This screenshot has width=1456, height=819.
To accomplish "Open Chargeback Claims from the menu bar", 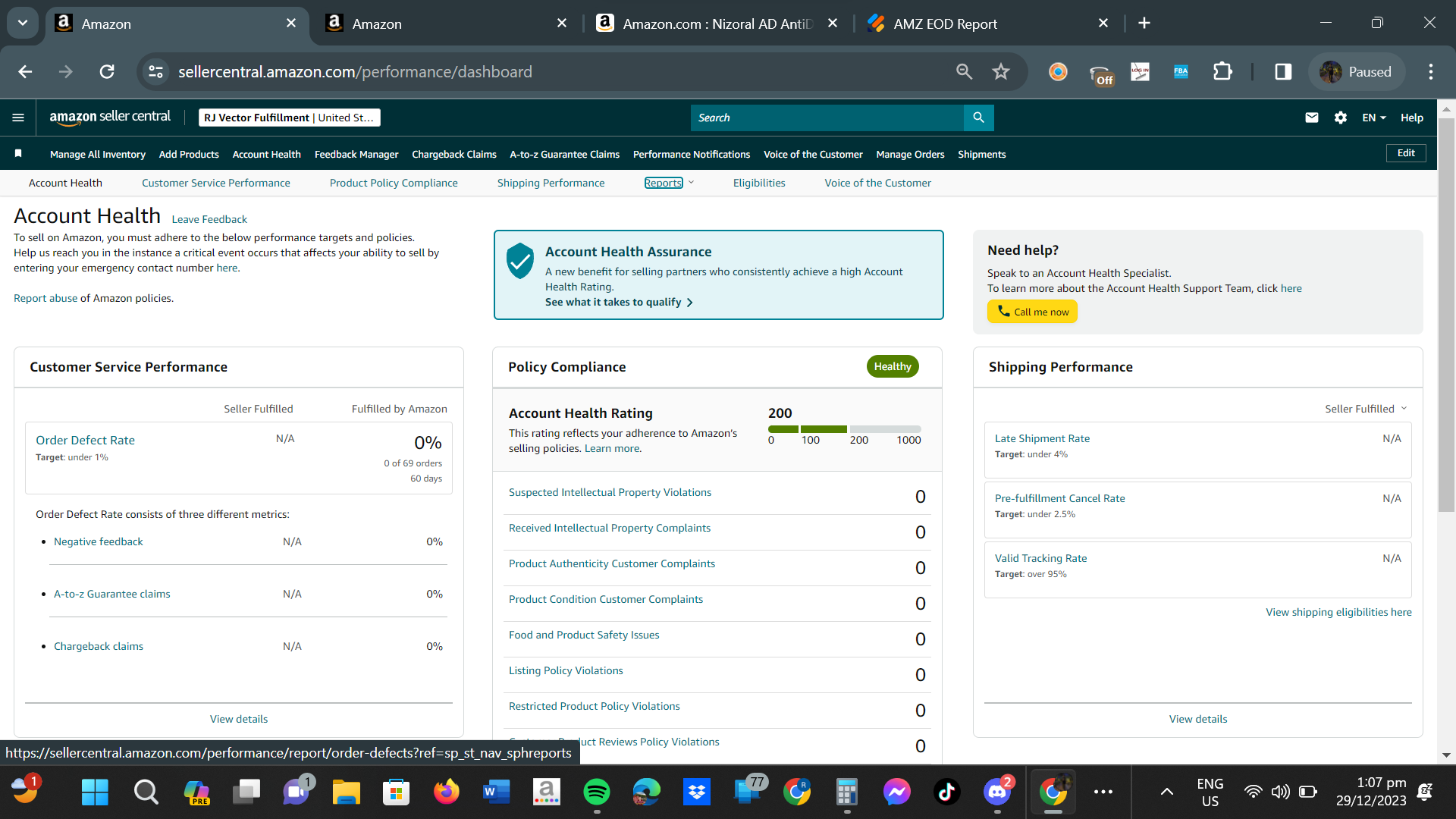I will click(454, 154).
